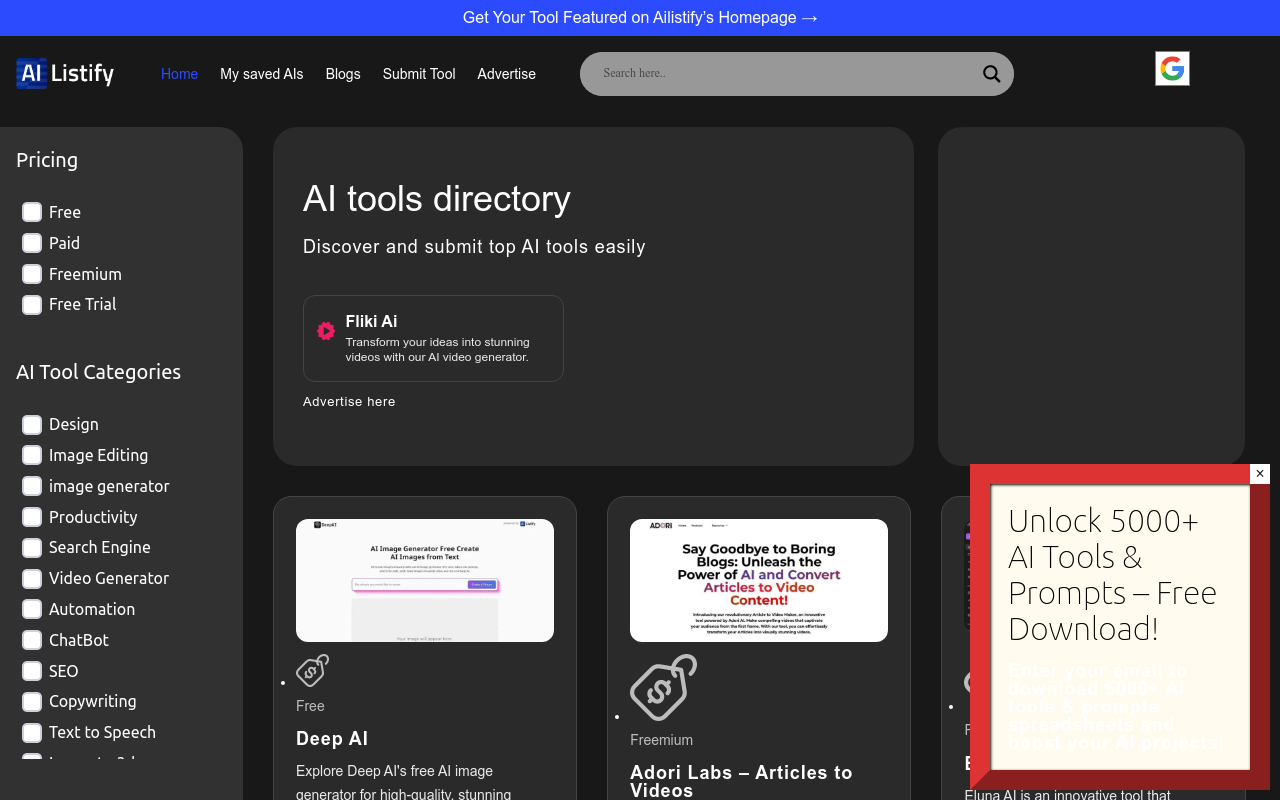1280x800 pixels.
Task: Open the Adori Labs screenshot thumbnail
Action: click(759, 580)
